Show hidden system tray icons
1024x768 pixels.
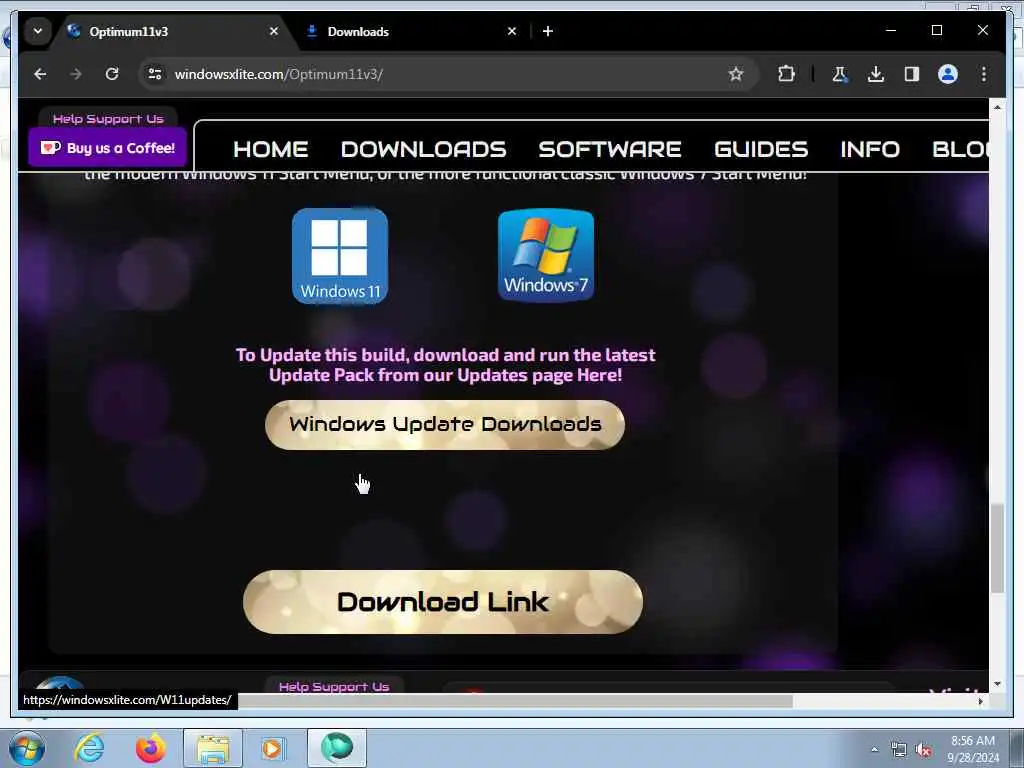click(x=874, y=749)
